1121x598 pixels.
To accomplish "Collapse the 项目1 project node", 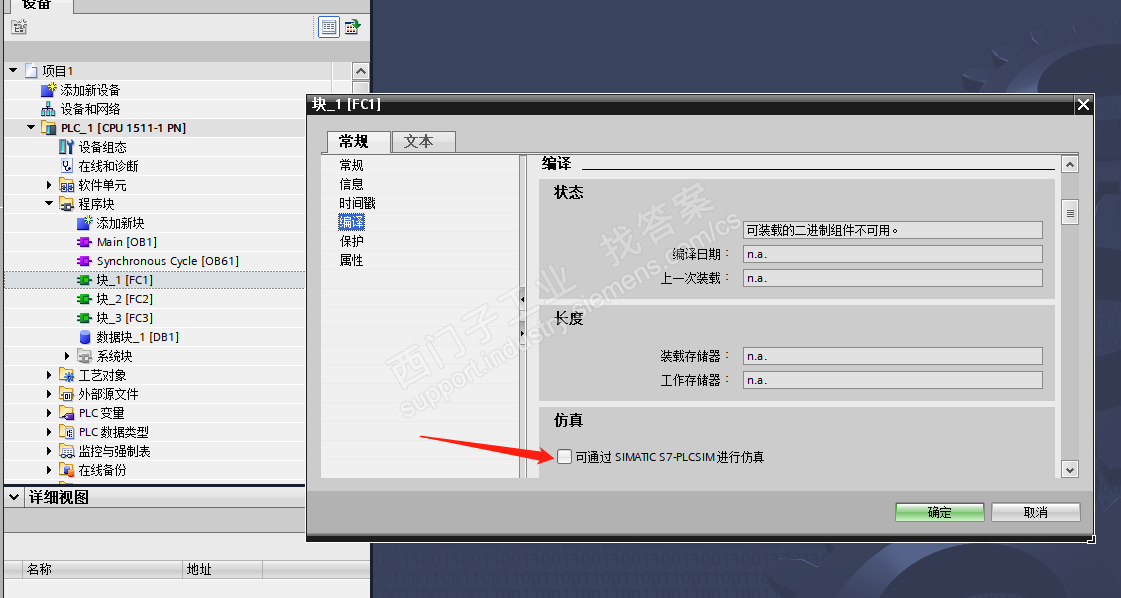I will coord(13,70).
